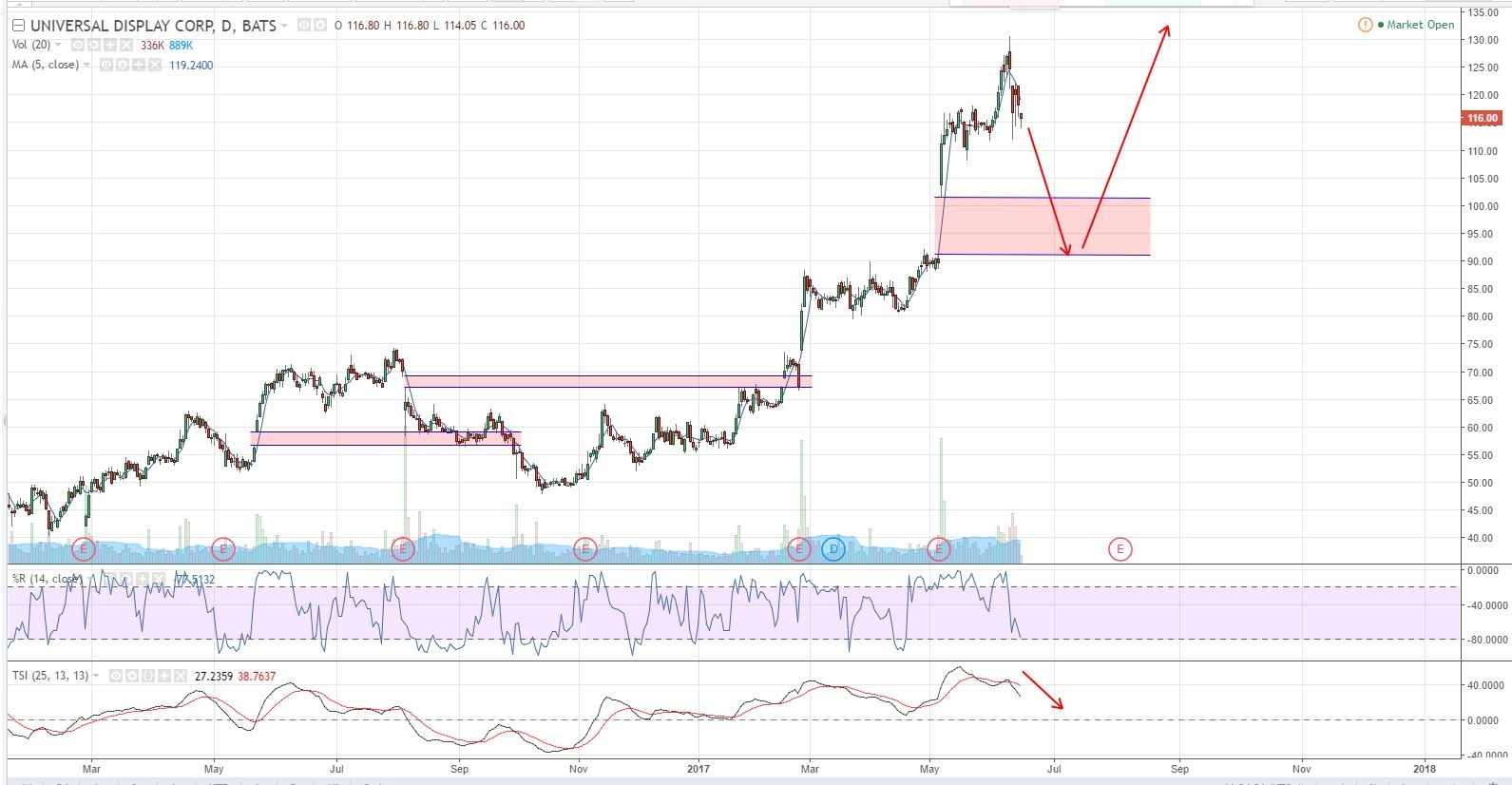Collapse the legend using the minus box icon

click(x=18, y=26)
